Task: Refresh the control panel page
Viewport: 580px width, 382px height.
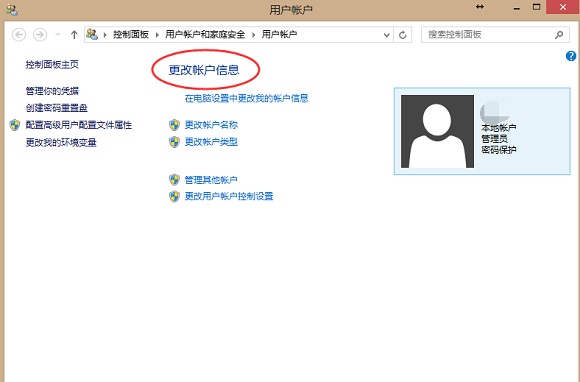Action: pos(402,35)
